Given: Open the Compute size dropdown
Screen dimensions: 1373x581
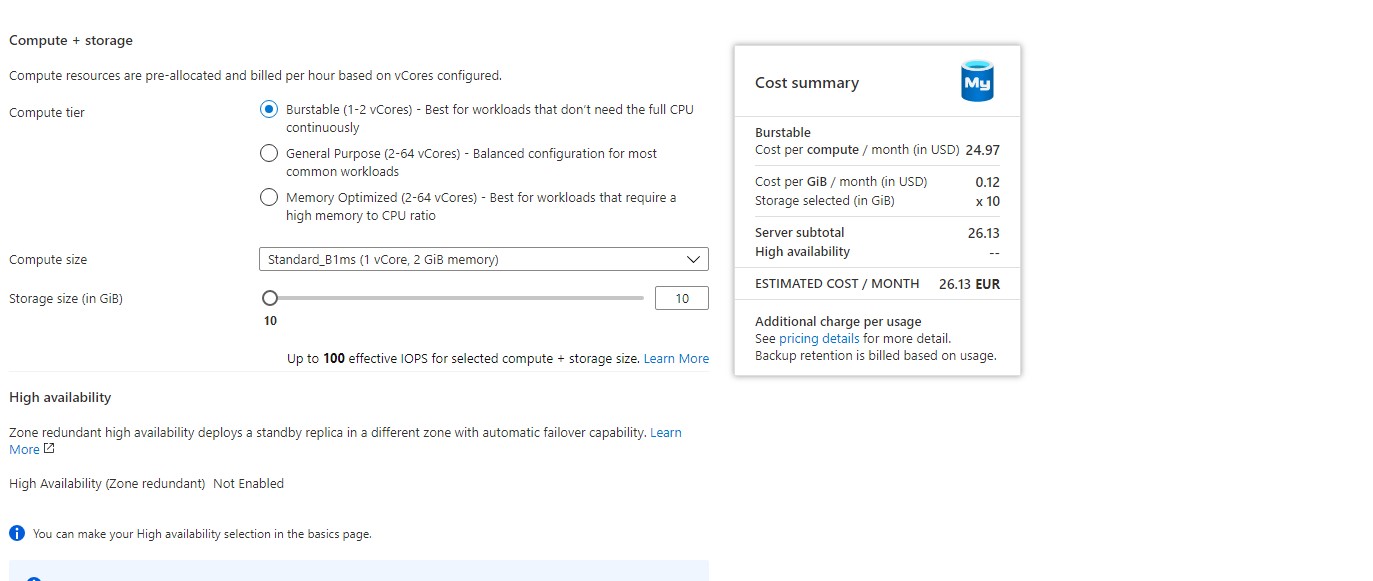Looking at the screenshot, I should [484, 259].
